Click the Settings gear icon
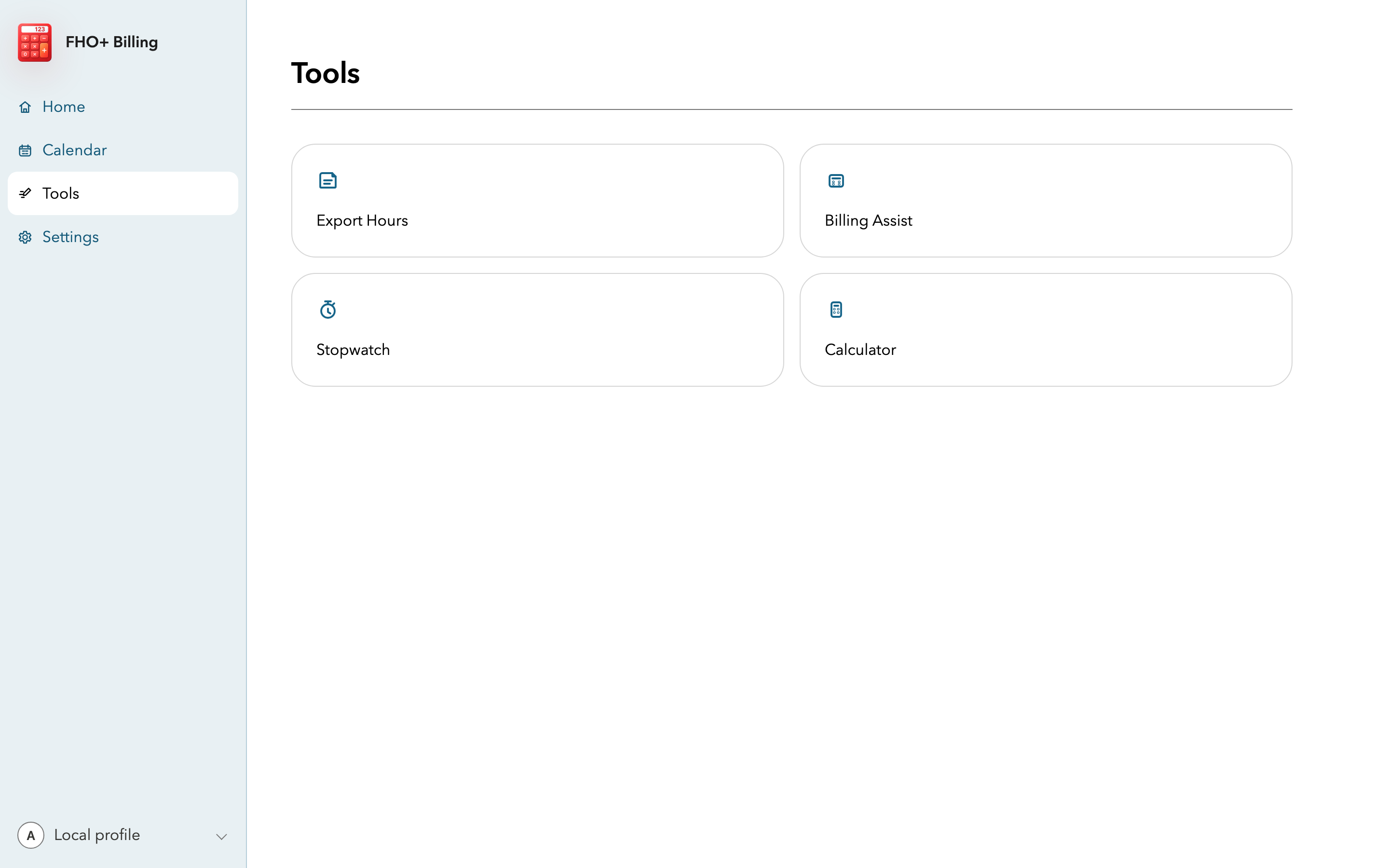This screenshot has width=1389, height=868. point(25,237)
